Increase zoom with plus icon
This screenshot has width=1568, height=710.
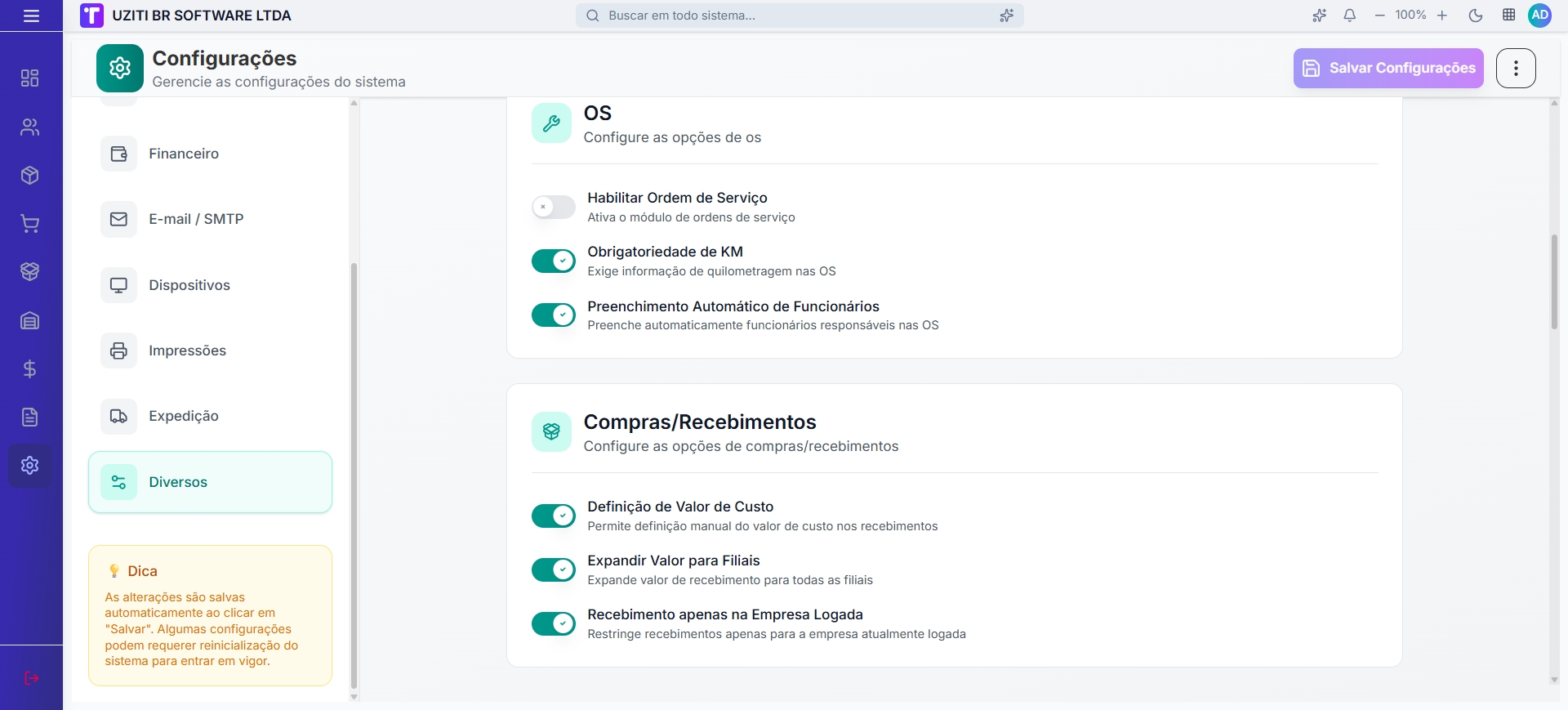(x=1442, y=16)
